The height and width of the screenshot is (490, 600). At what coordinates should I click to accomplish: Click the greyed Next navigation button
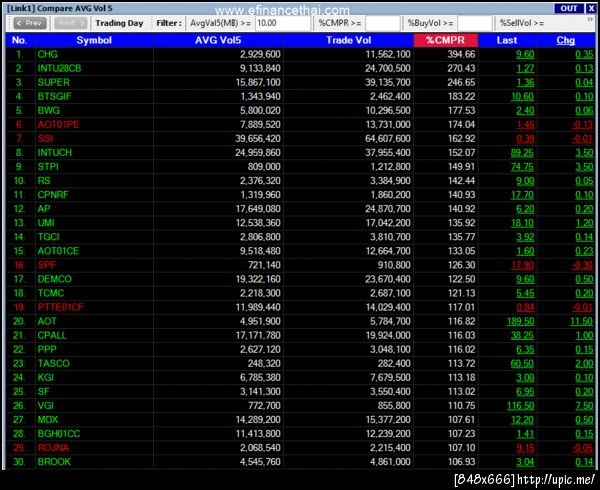(71, 23)
